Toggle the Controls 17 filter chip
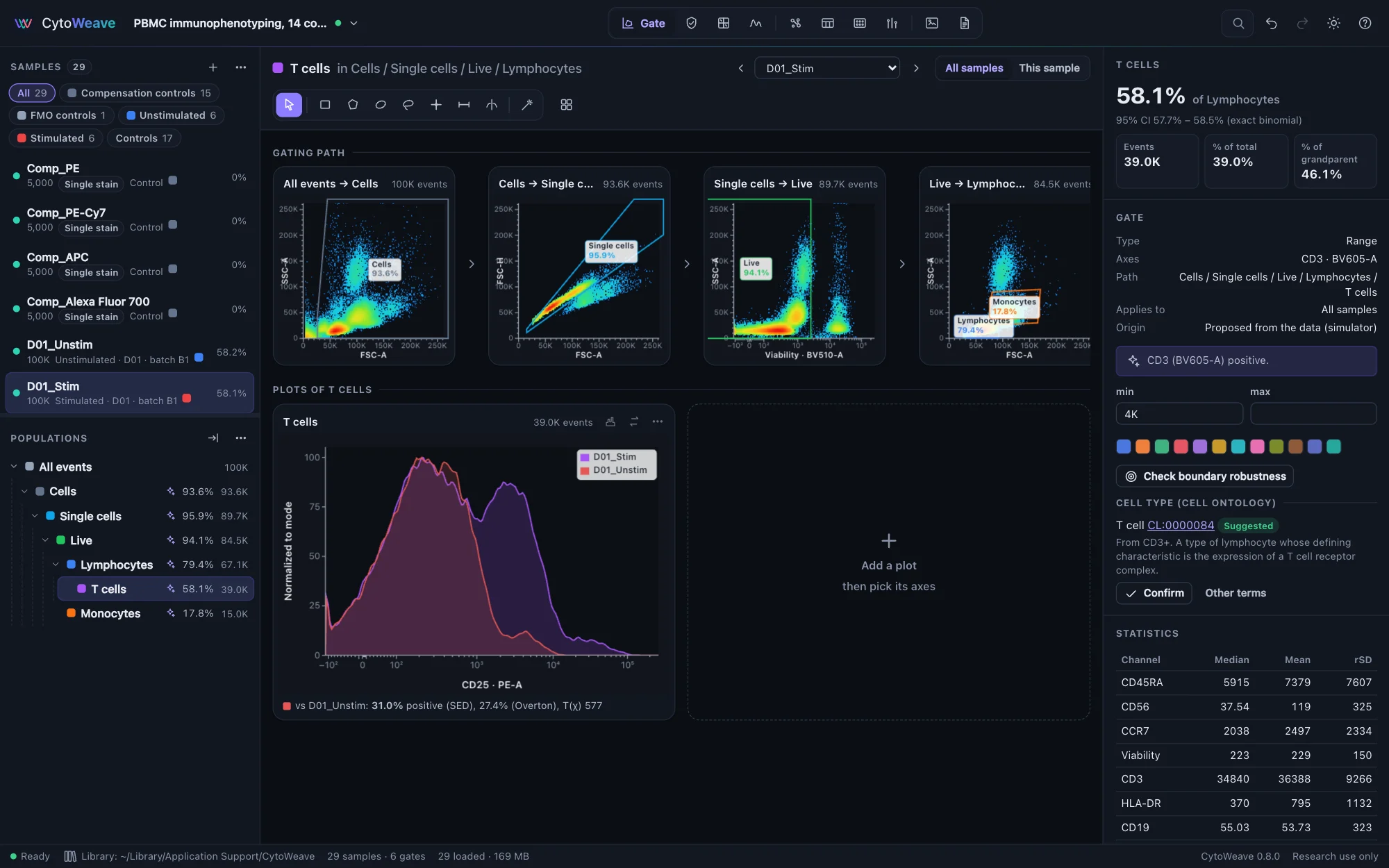 (144, 138)
